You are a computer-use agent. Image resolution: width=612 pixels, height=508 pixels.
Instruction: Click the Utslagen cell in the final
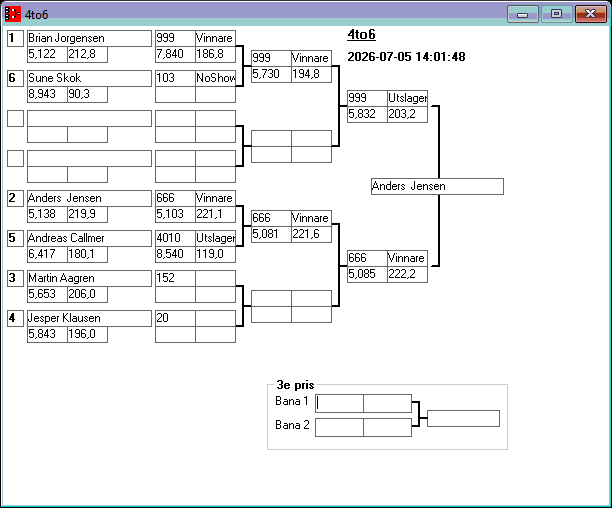tap(407, 98)
